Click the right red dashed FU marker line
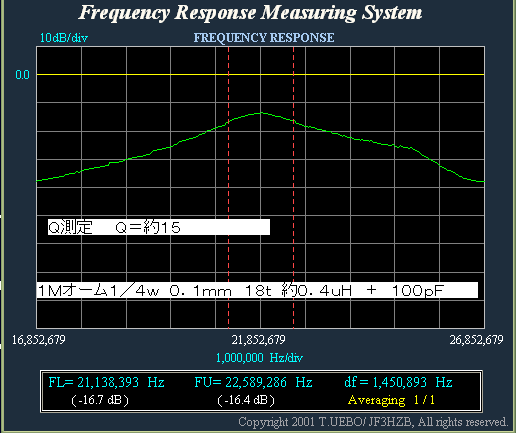 coord(293,187)
